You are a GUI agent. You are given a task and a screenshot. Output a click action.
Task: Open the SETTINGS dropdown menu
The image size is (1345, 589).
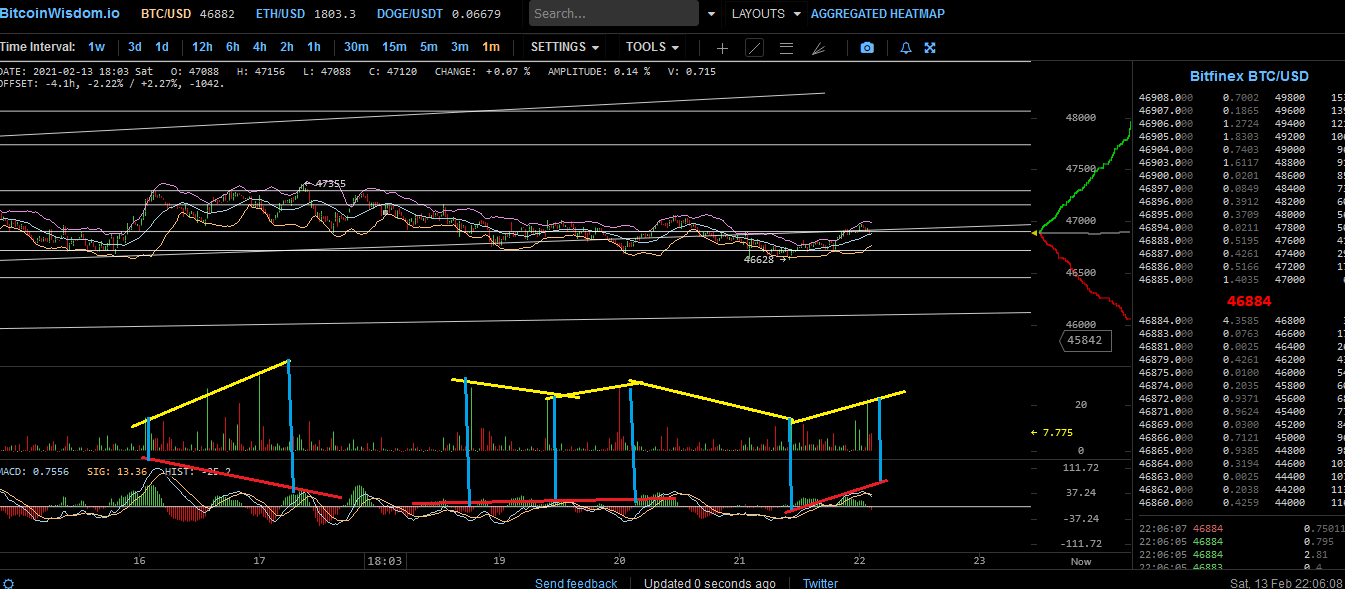565,47
